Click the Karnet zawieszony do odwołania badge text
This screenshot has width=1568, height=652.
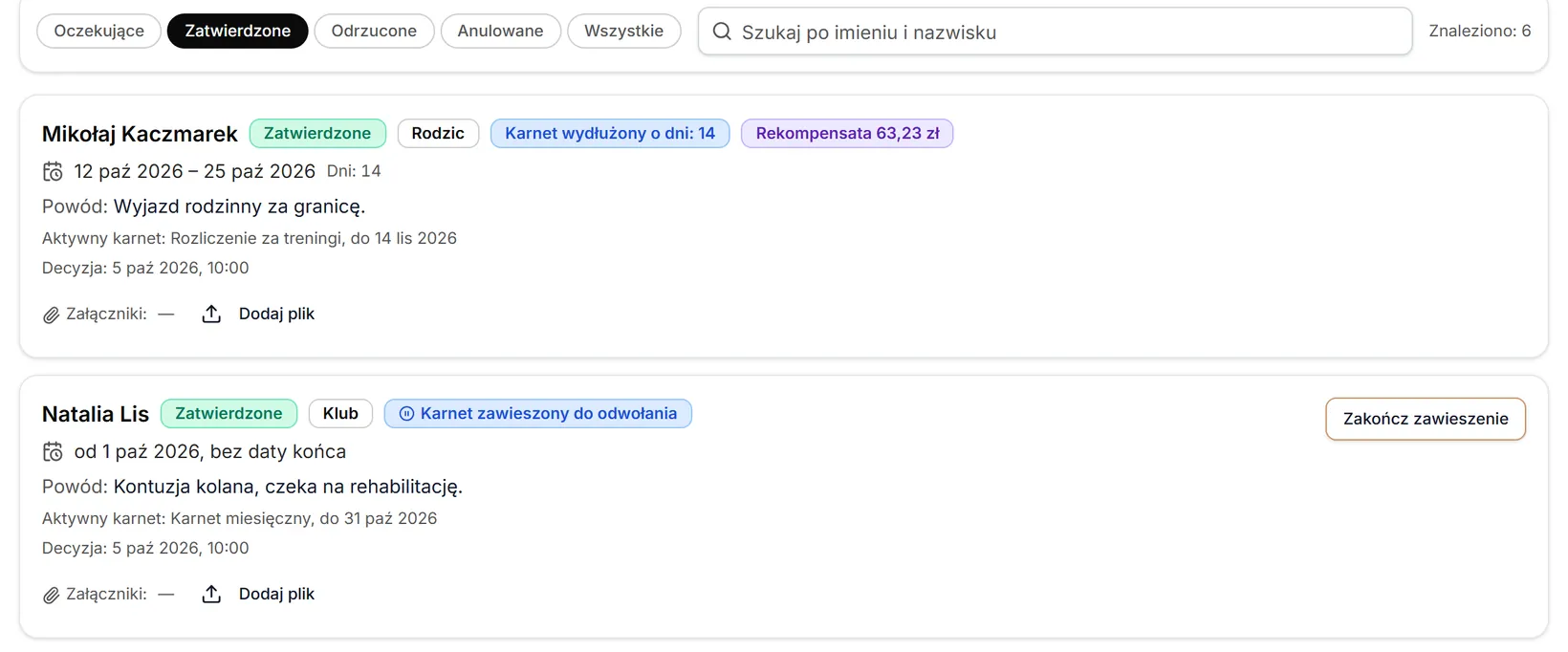click(549, 413)
